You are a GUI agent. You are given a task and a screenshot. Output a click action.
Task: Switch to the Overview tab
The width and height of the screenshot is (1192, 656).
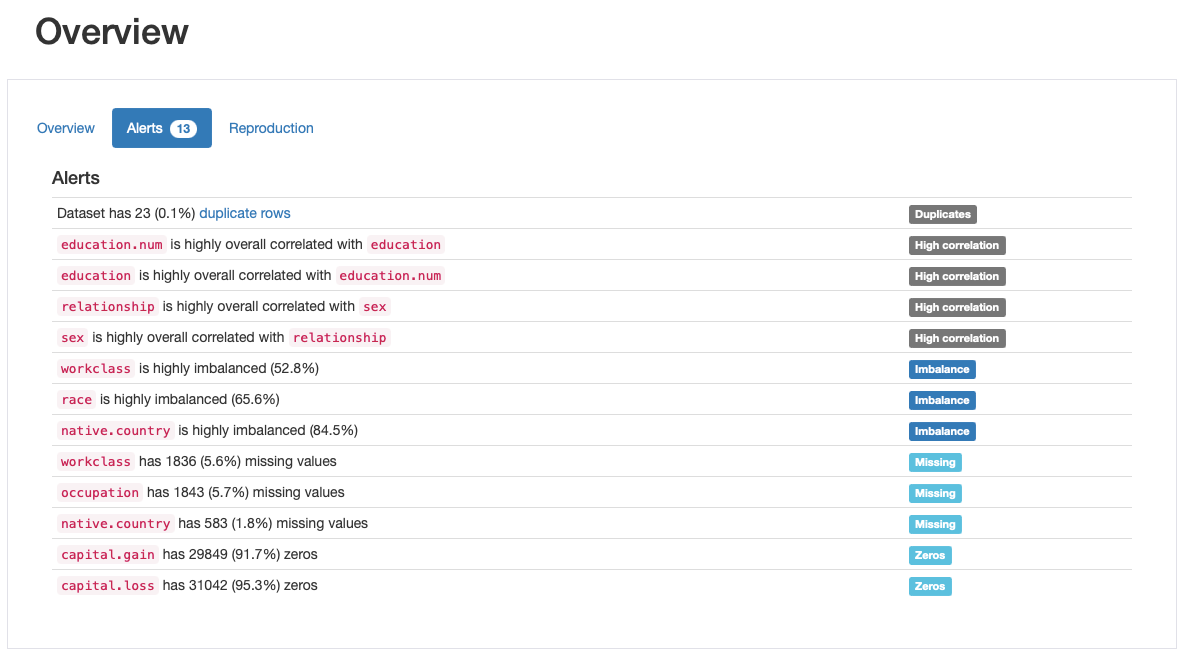click(x=66, y=128)
